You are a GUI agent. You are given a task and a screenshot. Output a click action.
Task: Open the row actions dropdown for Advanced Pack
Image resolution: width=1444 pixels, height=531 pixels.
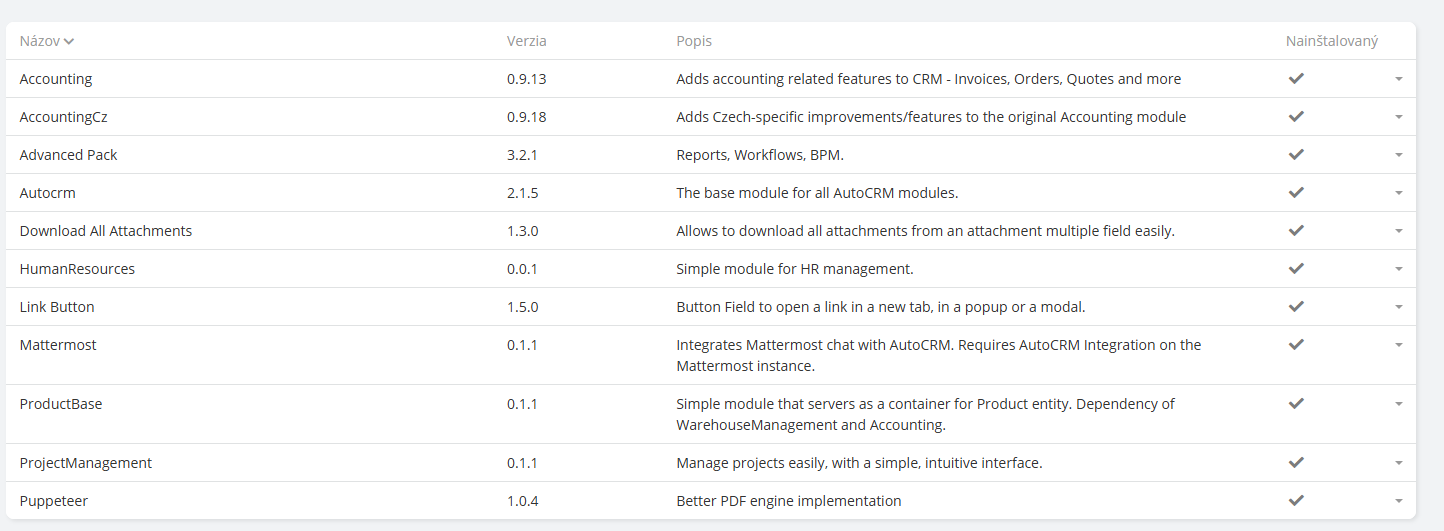click(x=1399, y=155)
